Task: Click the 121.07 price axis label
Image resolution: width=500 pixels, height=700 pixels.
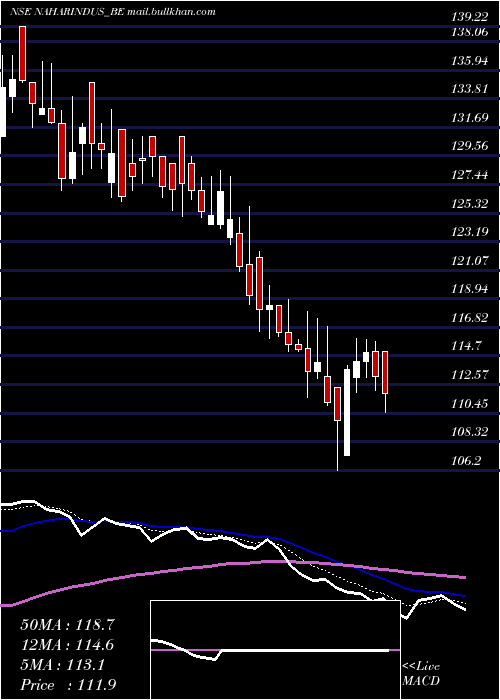Action: (470, 261)
